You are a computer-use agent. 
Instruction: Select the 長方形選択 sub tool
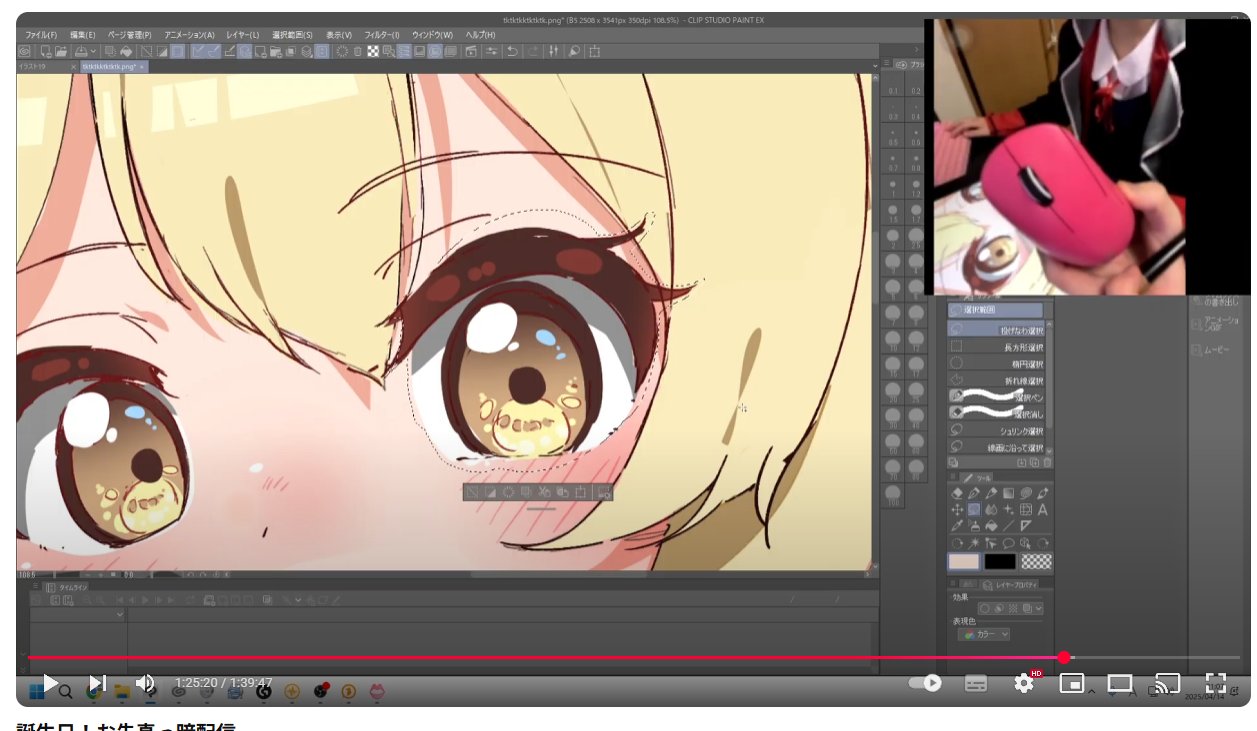(996, 347)
